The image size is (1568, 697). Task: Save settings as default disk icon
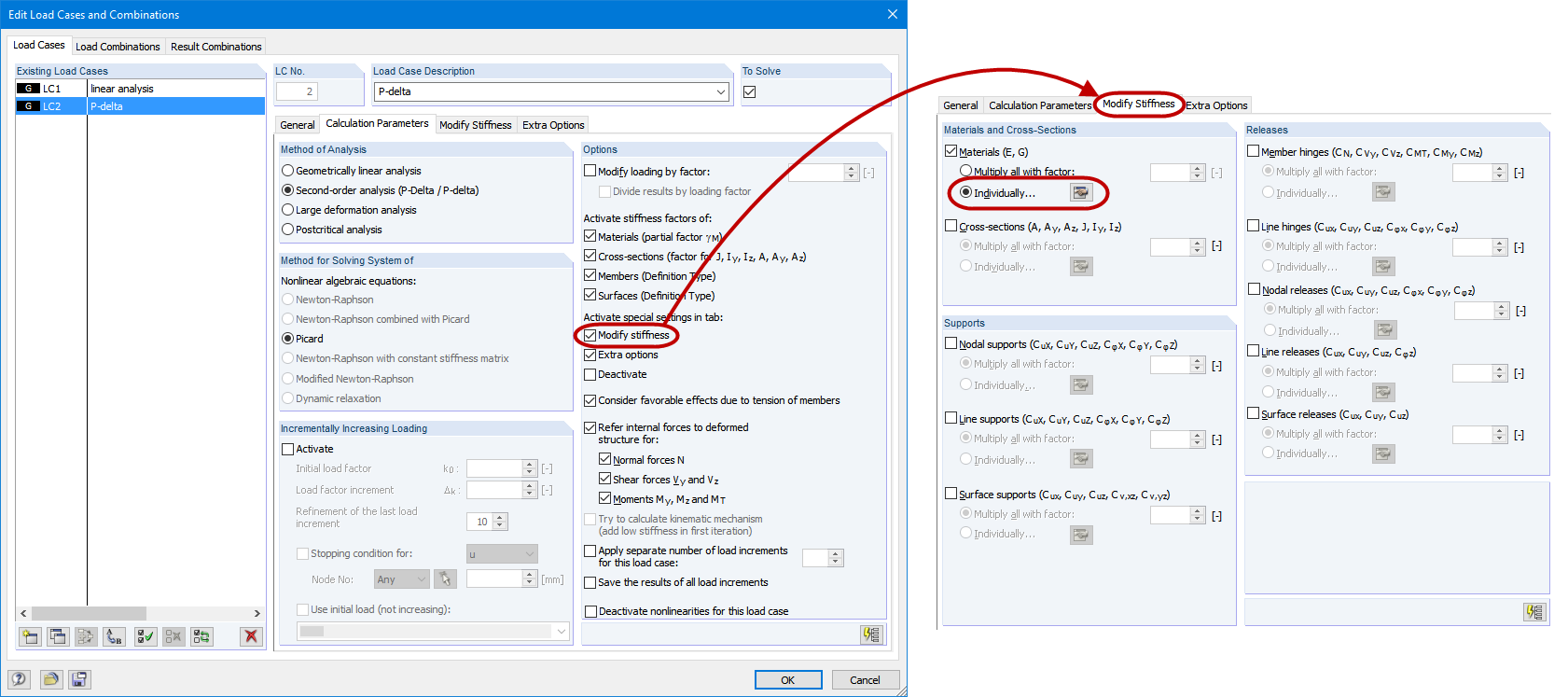point(79,679)
